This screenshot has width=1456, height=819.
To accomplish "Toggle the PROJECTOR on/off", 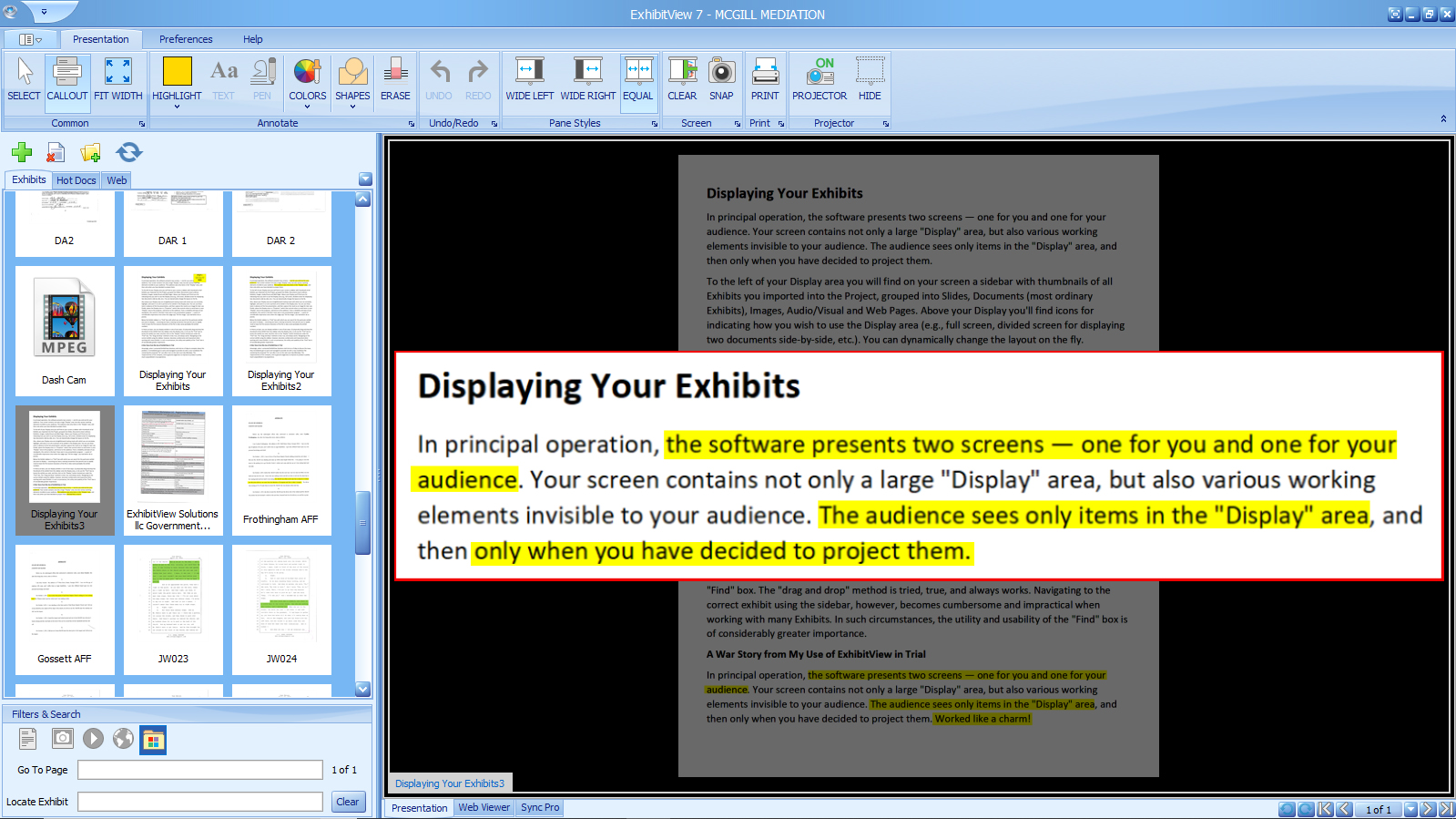I will point(820,79).
